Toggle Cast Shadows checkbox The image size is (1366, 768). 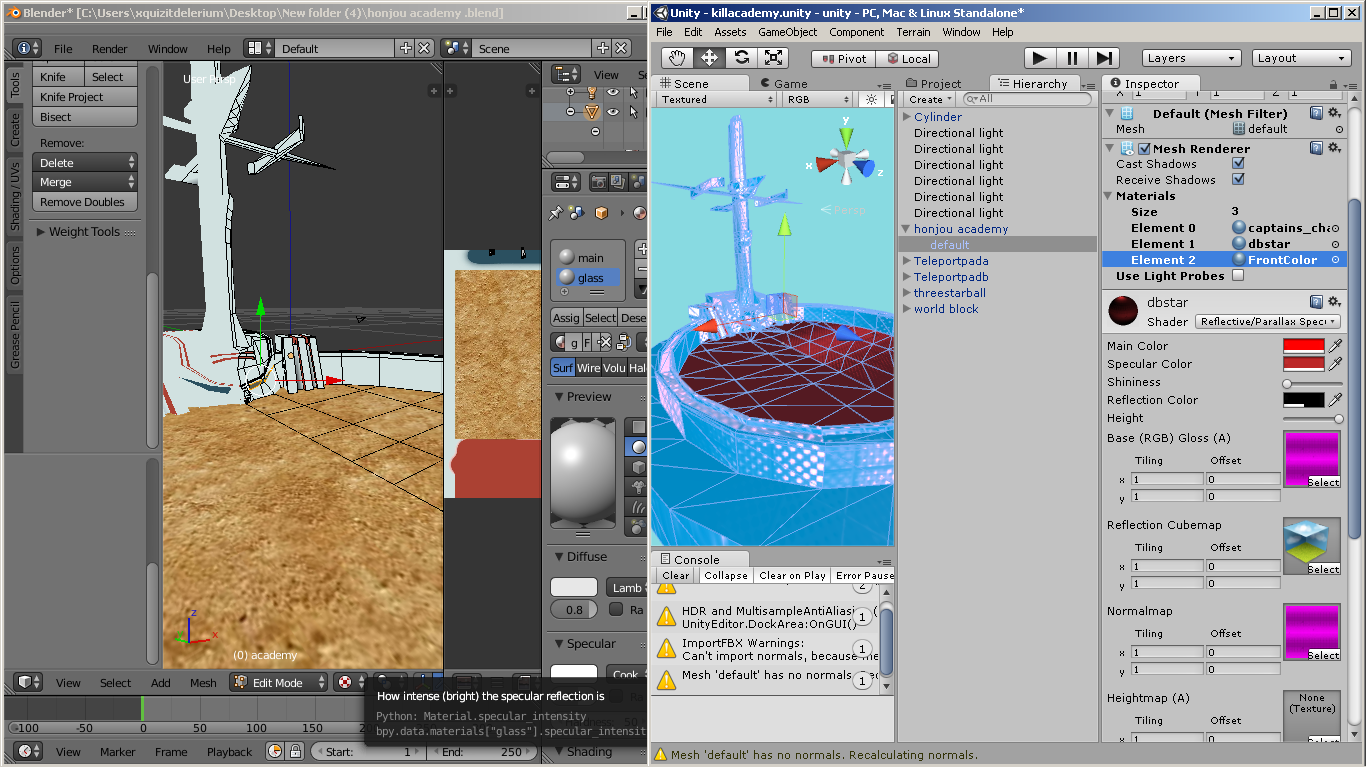pyautogui.click(x=1239, y=163)
